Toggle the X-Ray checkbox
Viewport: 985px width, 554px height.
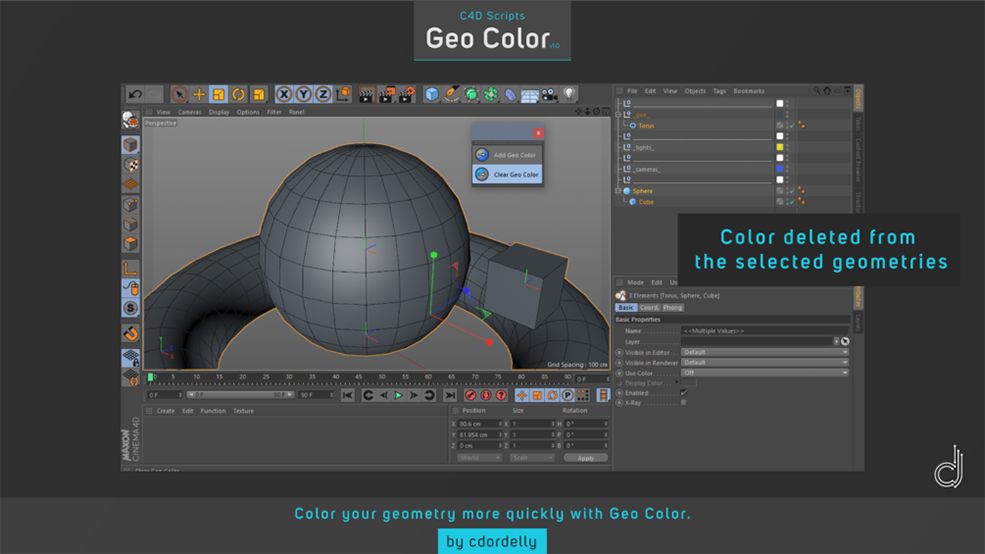click(683, 403)
